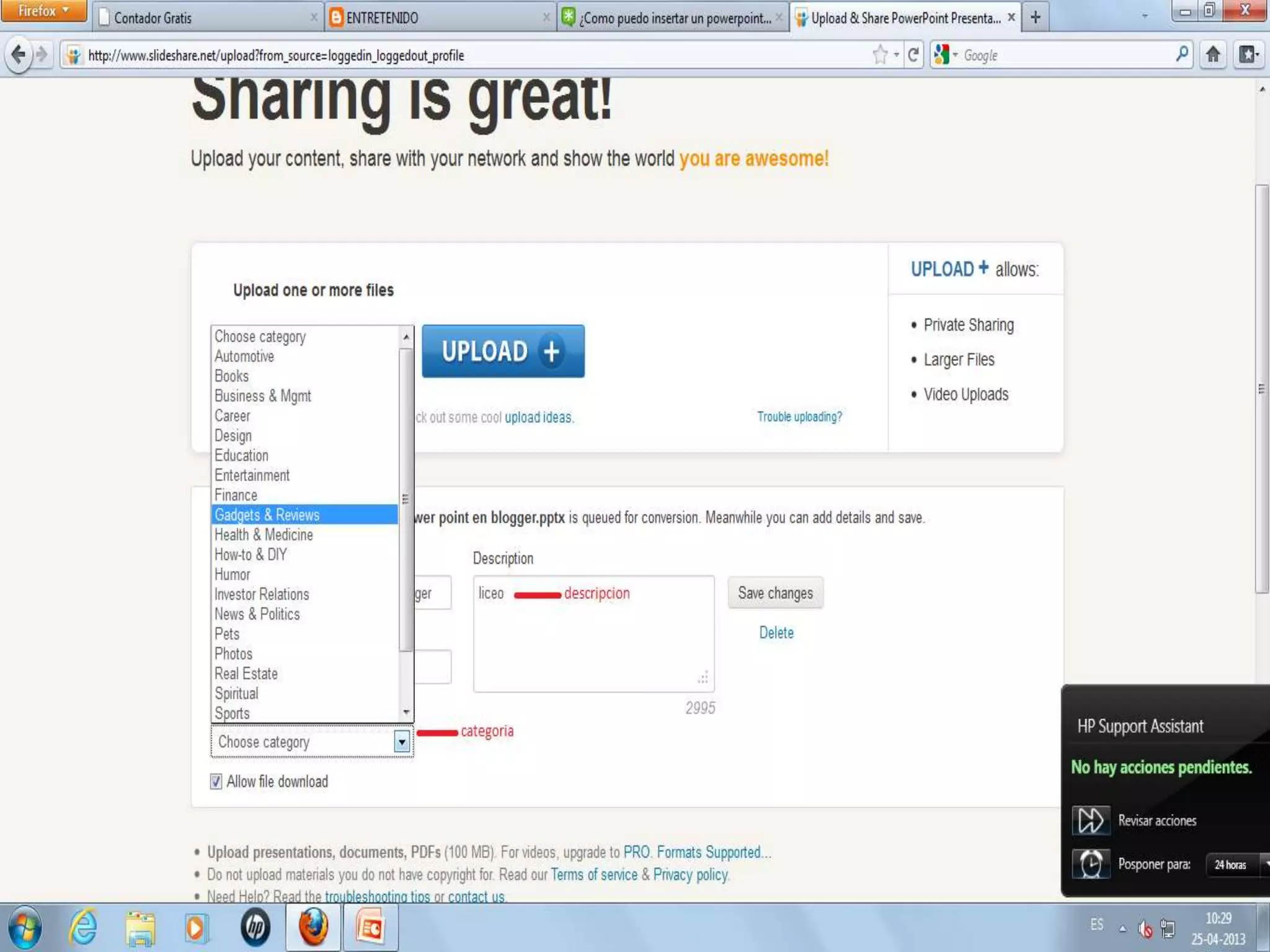Viewport: 1270px width, 952px height.
Task: Select Education in the category list
Action: [242, 456]
